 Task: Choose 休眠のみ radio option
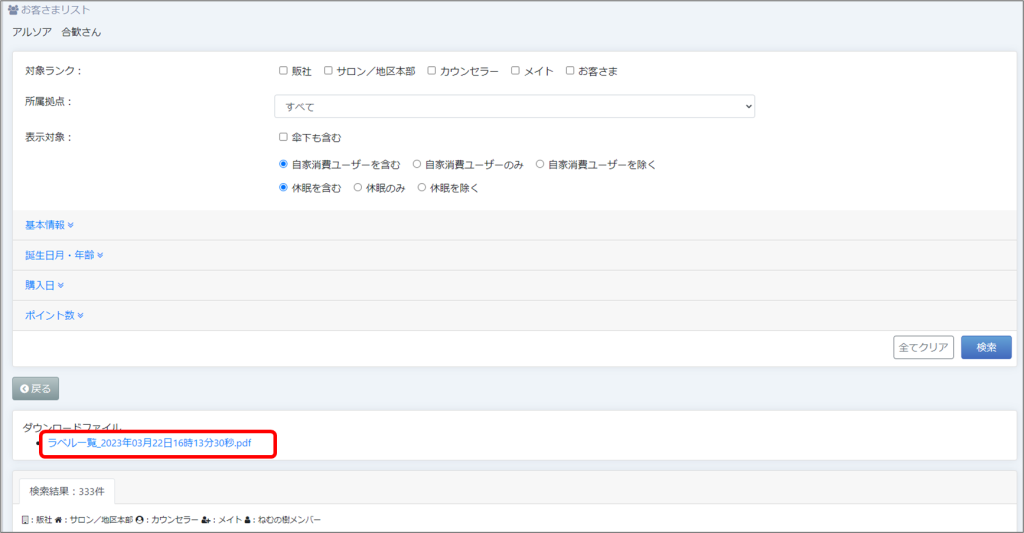pyautogui.click(x=358, y=187)
